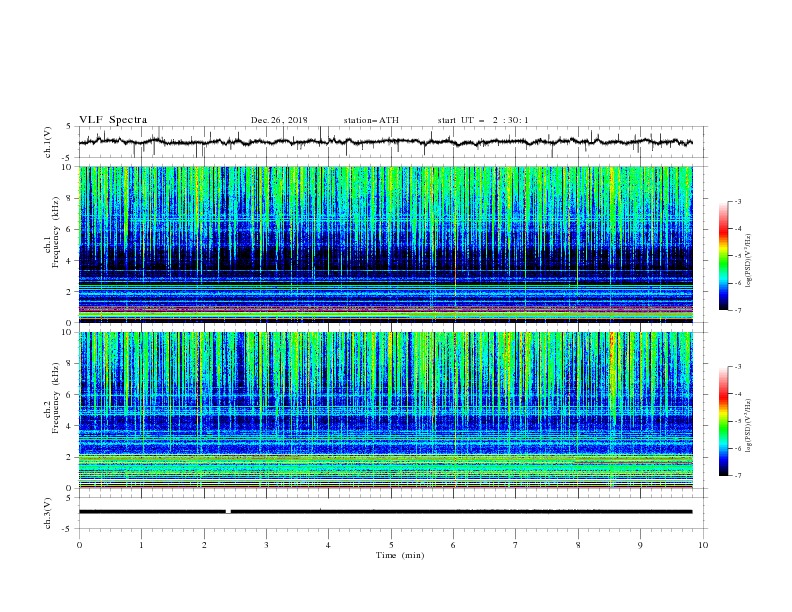Click tick label 8 on the Time axis

tap(578, 545)
